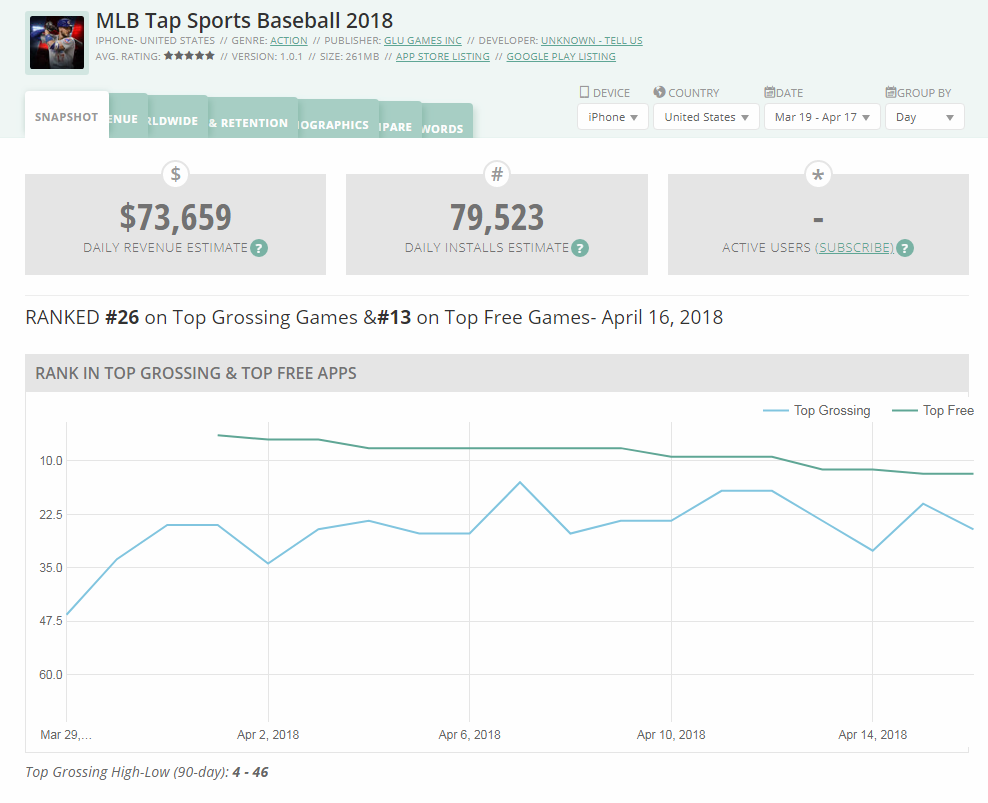
Task: Click the device icon beside DEVICE label
Action: click(x=584, y=92)
